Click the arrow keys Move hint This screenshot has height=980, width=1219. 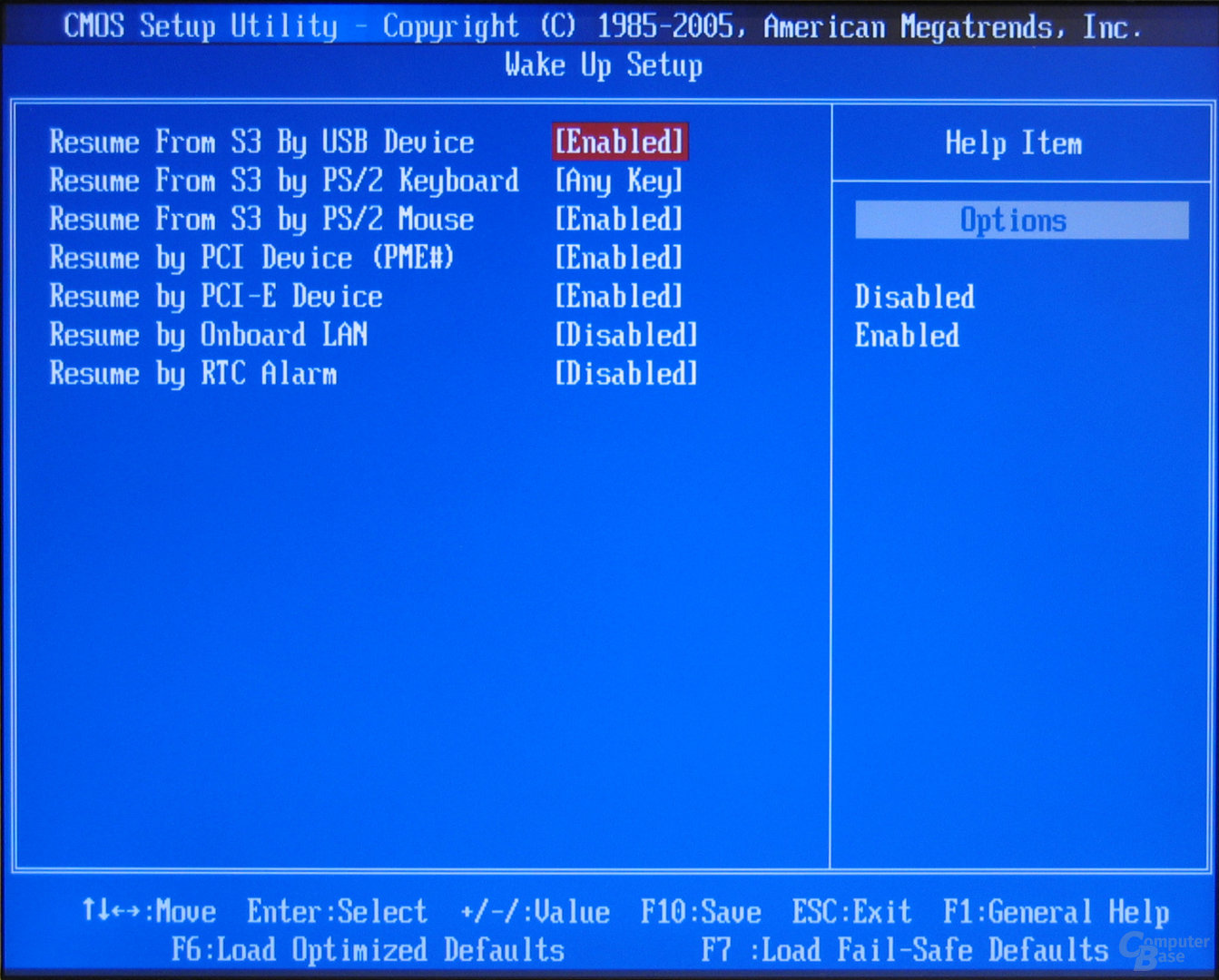[x=149, y=911]
